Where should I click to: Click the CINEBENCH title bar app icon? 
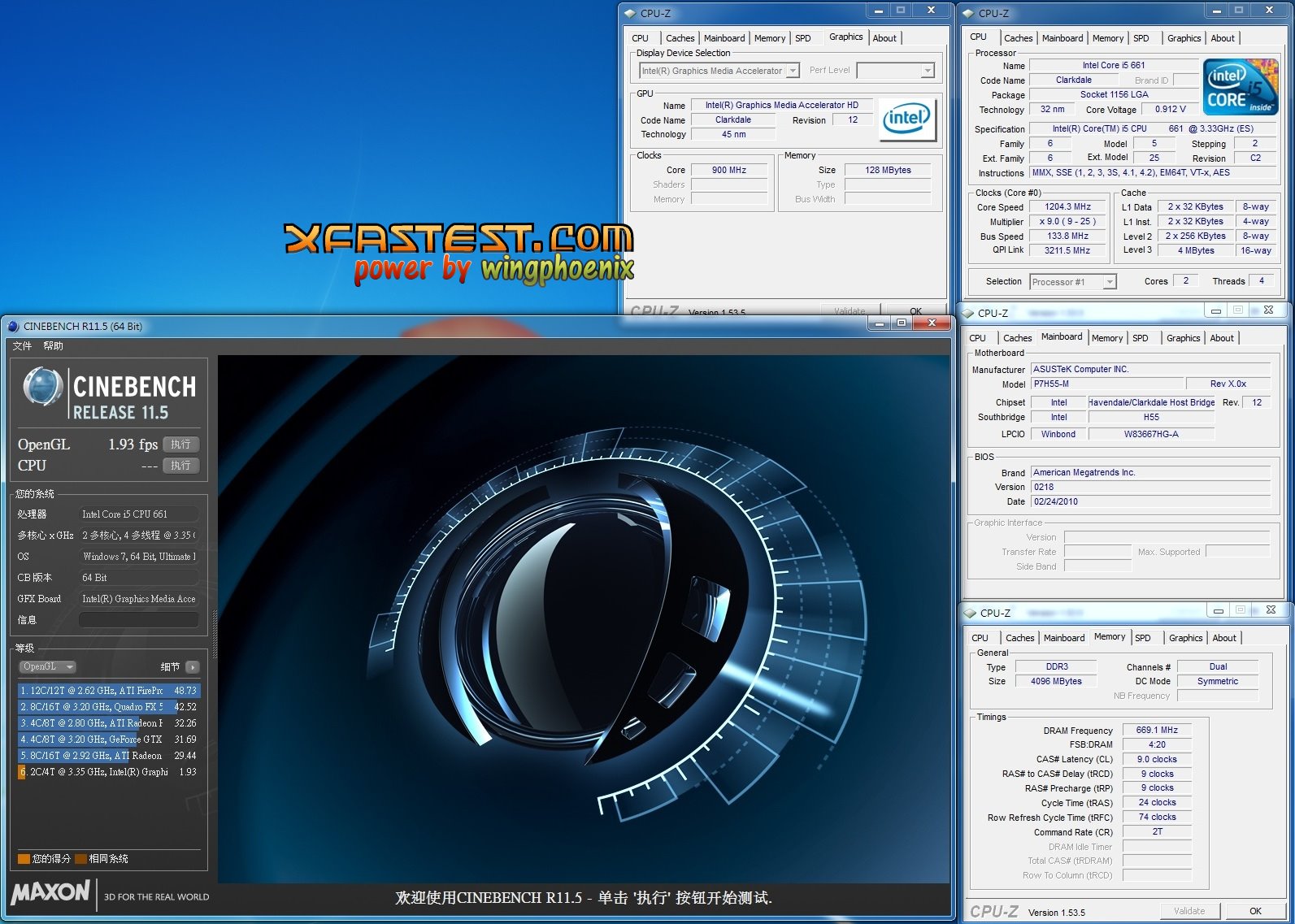[13, 327]
